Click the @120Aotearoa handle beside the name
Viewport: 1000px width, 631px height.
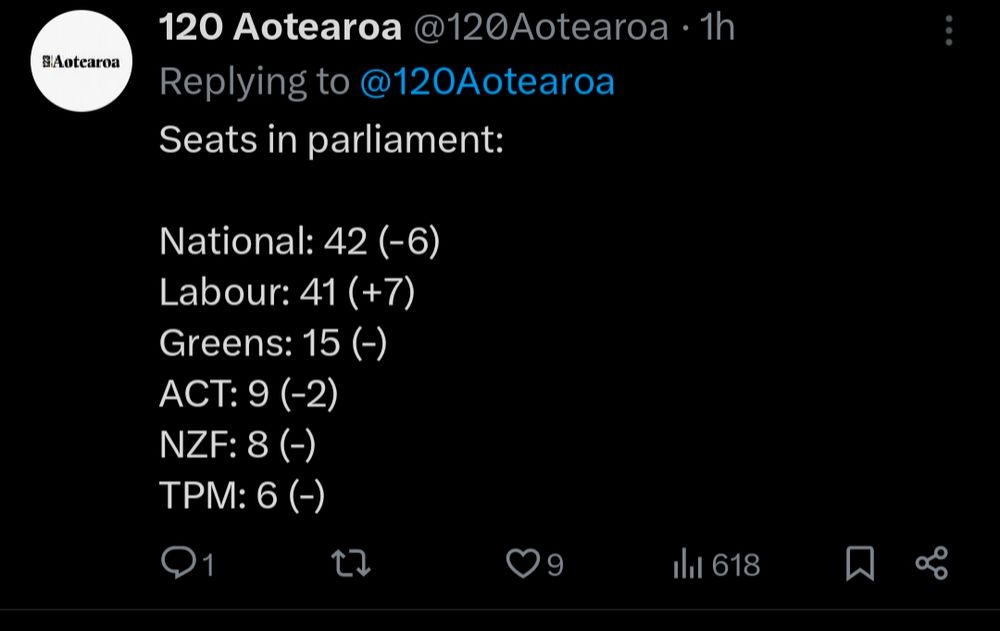click(542, 27)
